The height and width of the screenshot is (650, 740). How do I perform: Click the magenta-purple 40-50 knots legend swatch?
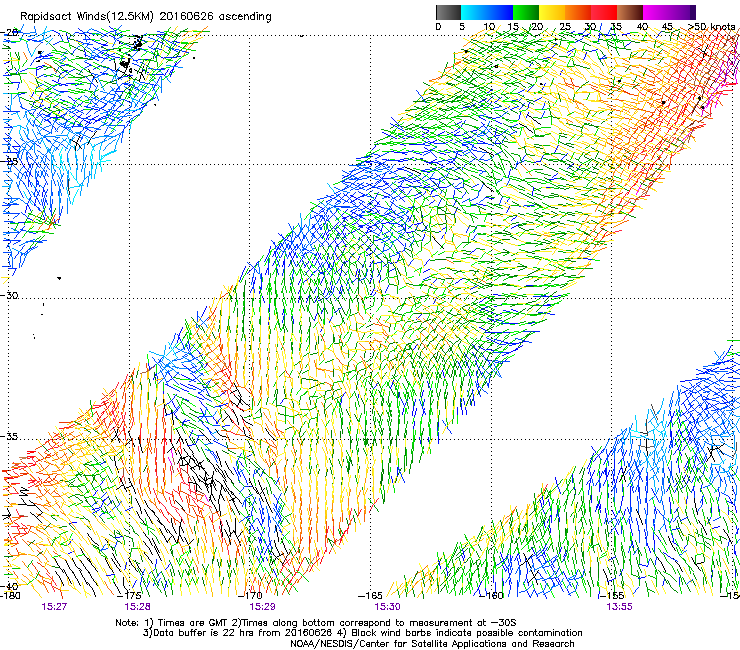(x=669, y=12)
